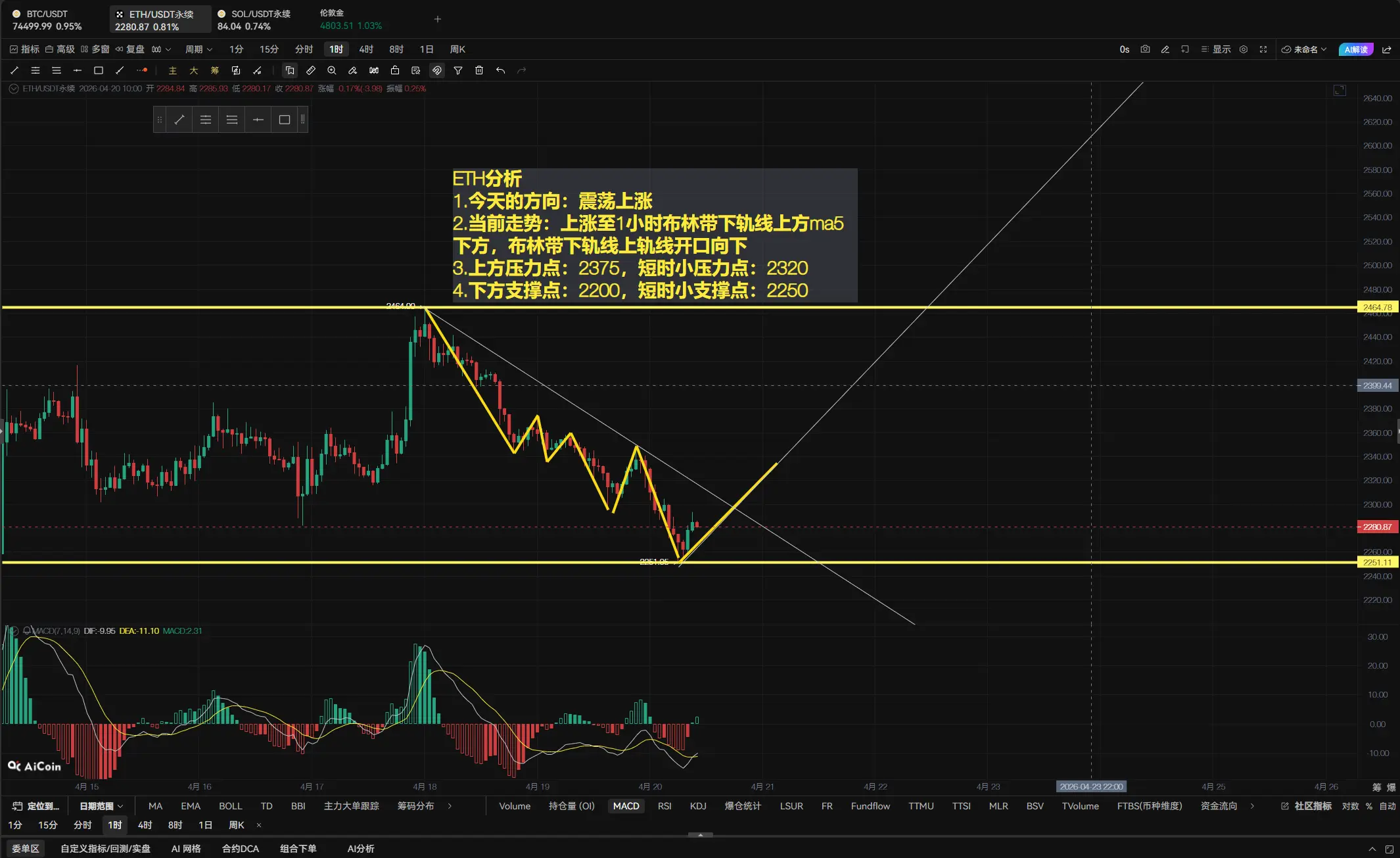This screenshot has width=1400, height=858.
Task: Click the 2464.78 yellow price level label
Action: click(1377, 307)
